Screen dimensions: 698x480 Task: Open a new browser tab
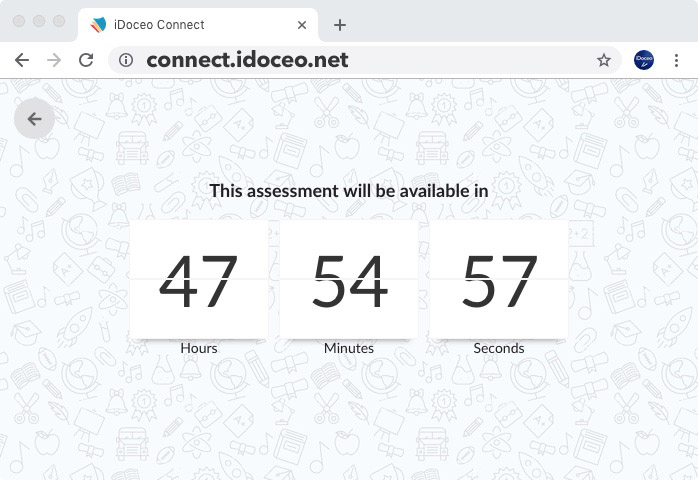click(340, 25)
